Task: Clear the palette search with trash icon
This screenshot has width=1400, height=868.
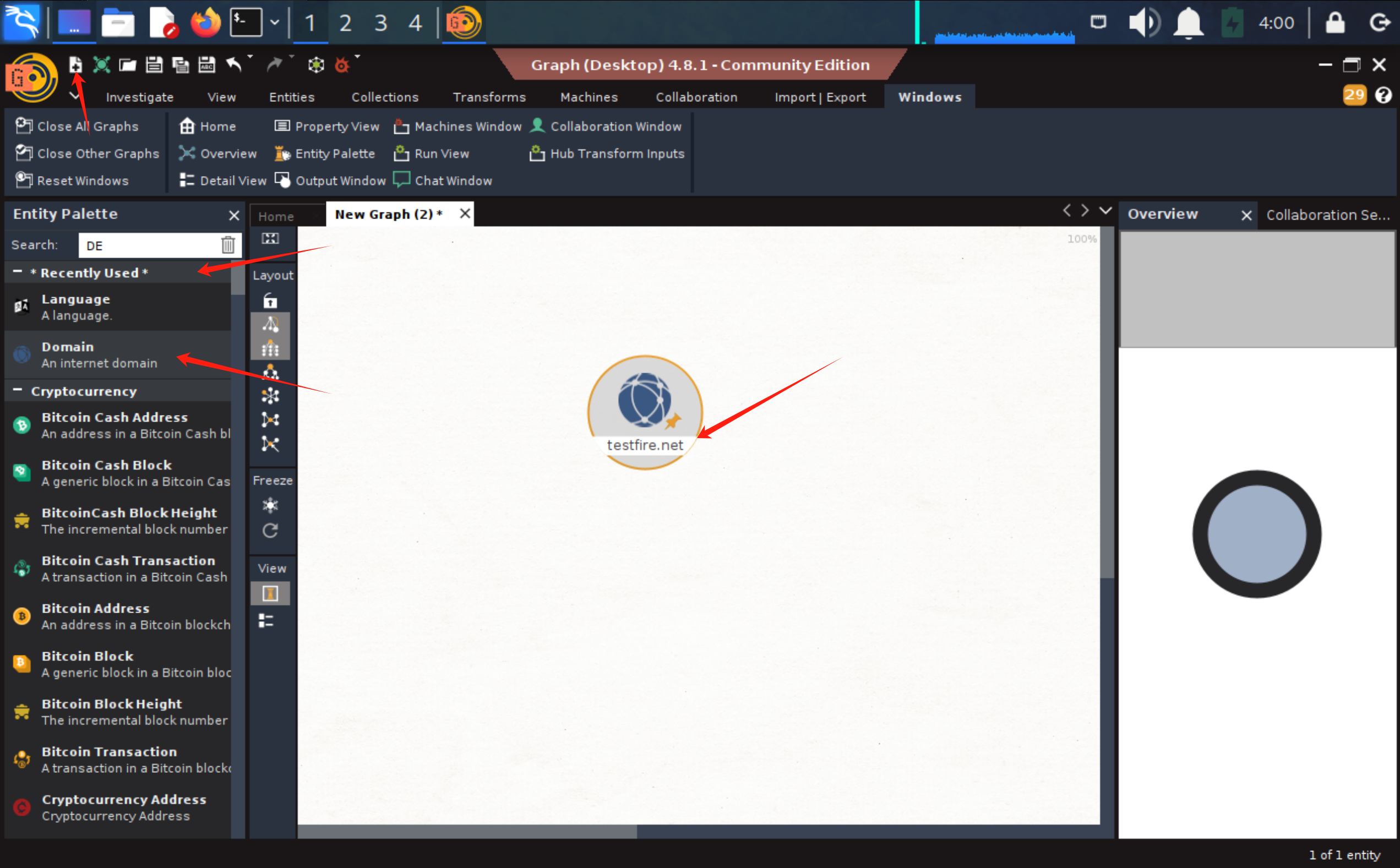Action: click(228, 245)
